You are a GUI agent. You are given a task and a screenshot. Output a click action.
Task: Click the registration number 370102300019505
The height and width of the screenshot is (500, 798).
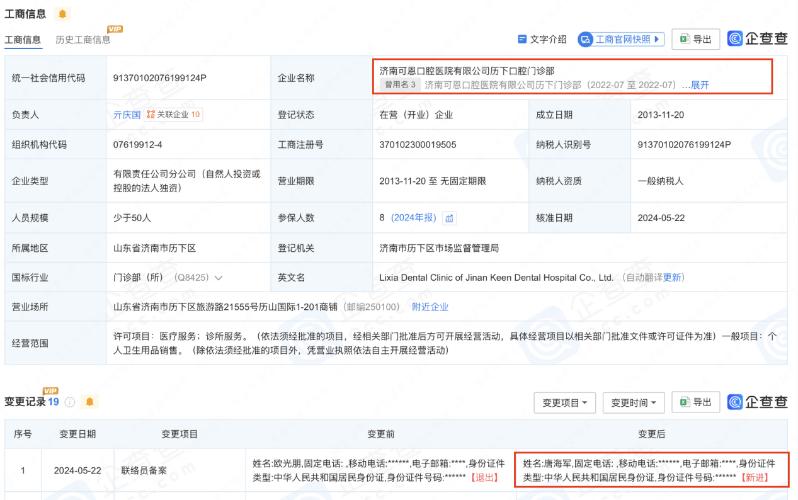tap(417, 145)
